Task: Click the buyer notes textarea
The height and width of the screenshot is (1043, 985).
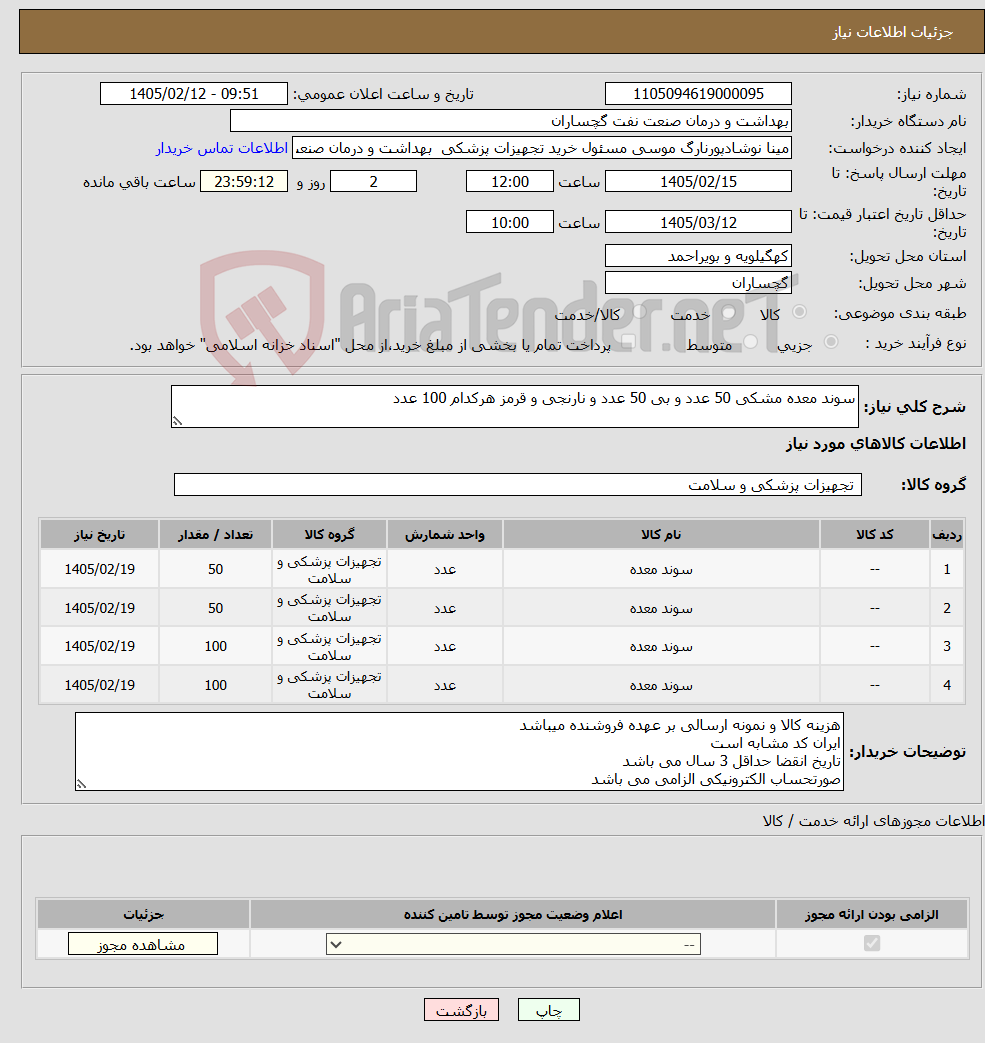Action: pos(459,752)
